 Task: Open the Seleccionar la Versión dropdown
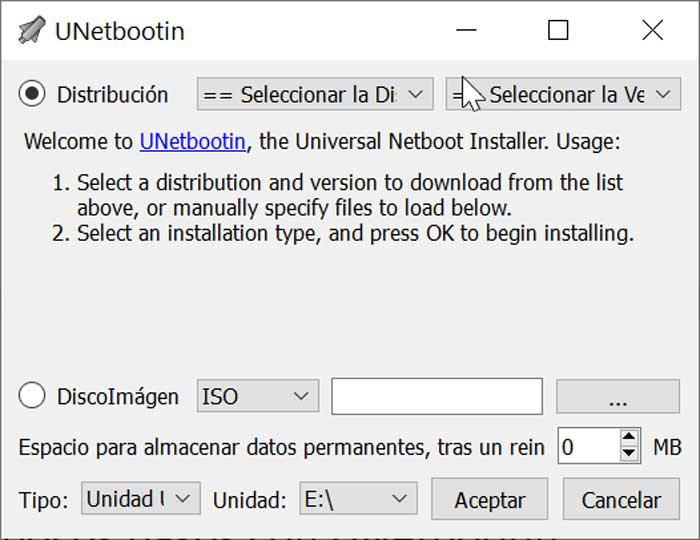[563, 94]
